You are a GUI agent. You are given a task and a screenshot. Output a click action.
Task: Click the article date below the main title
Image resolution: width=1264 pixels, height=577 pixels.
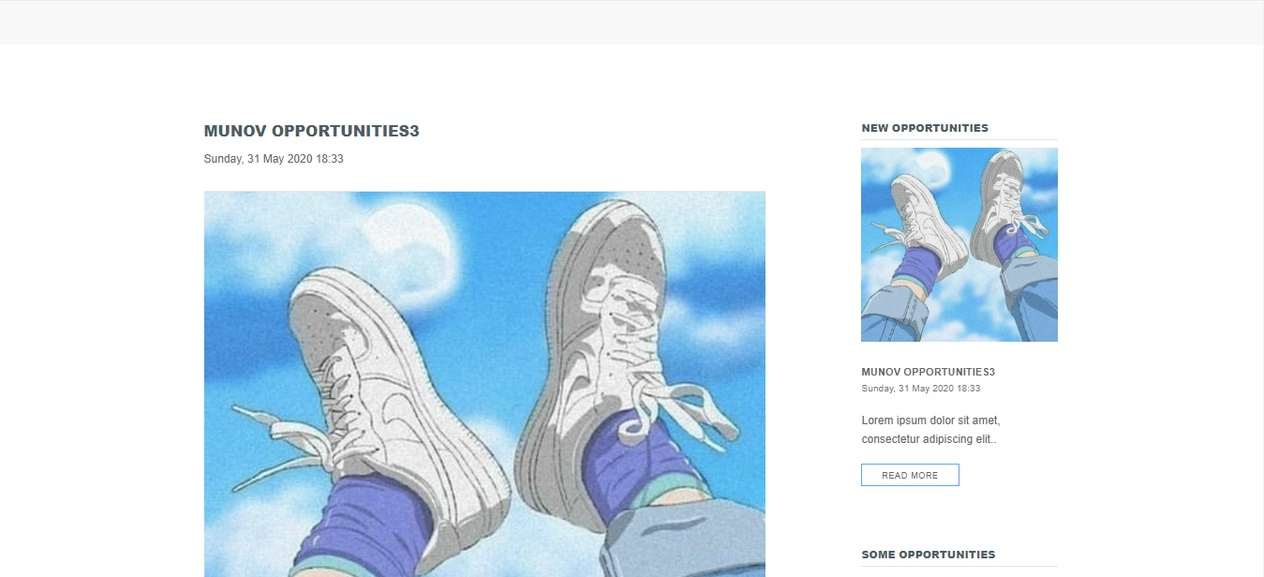[x=274, y=159]
